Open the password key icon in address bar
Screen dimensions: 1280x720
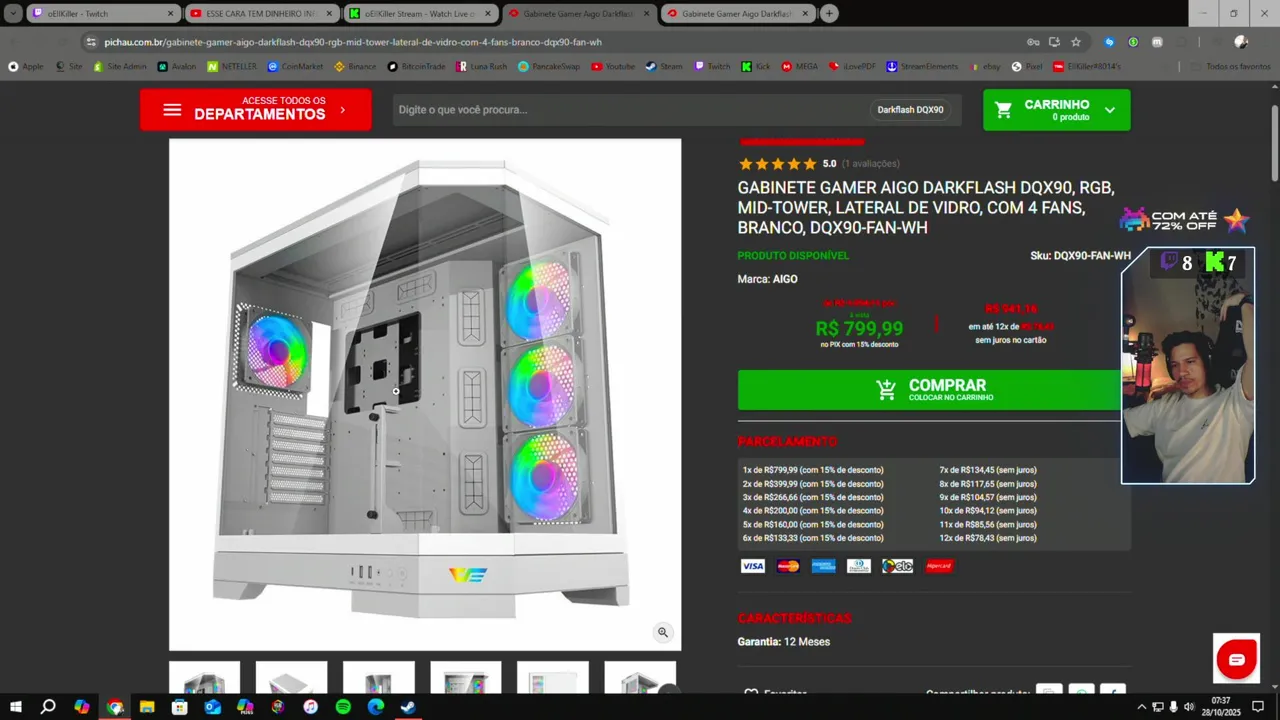tap(1033, 42)
